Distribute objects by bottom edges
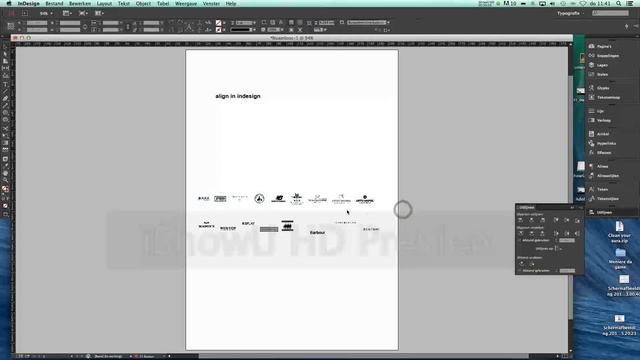Image resolution: width=640 pixels, height=360 pixels. [542, 233]
